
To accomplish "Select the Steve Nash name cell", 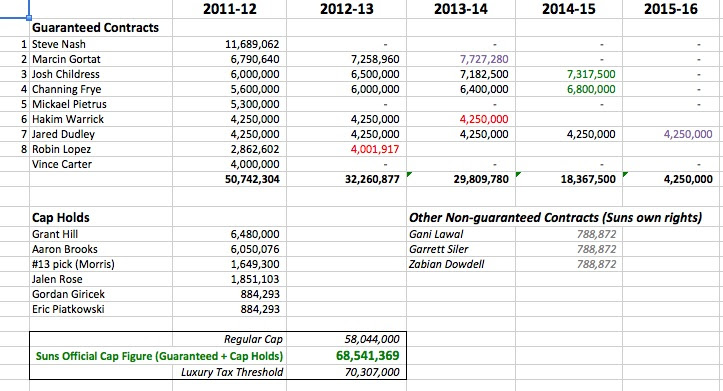I will (x=101, y=44).
